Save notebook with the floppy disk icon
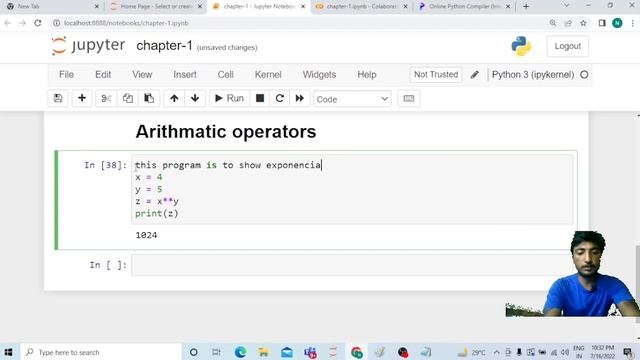This screenshot has height=360, width=640. coord(58,98)
